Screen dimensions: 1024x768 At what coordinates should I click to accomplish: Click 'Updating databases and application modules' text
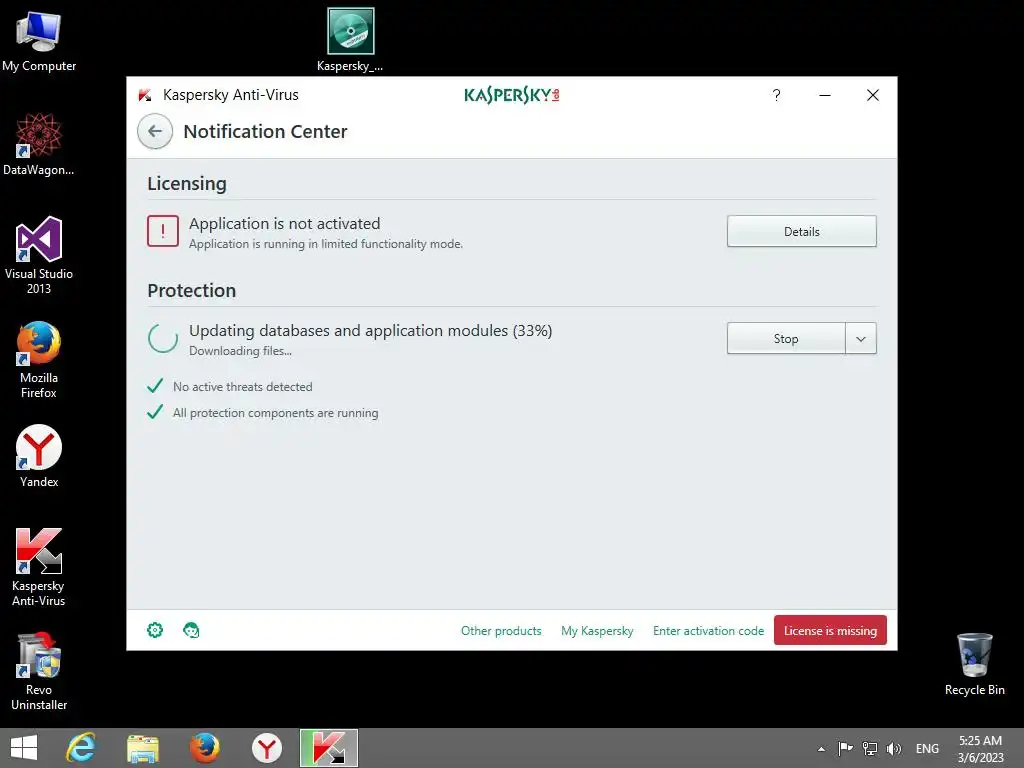pyautogui.click(x=370, y=330)
